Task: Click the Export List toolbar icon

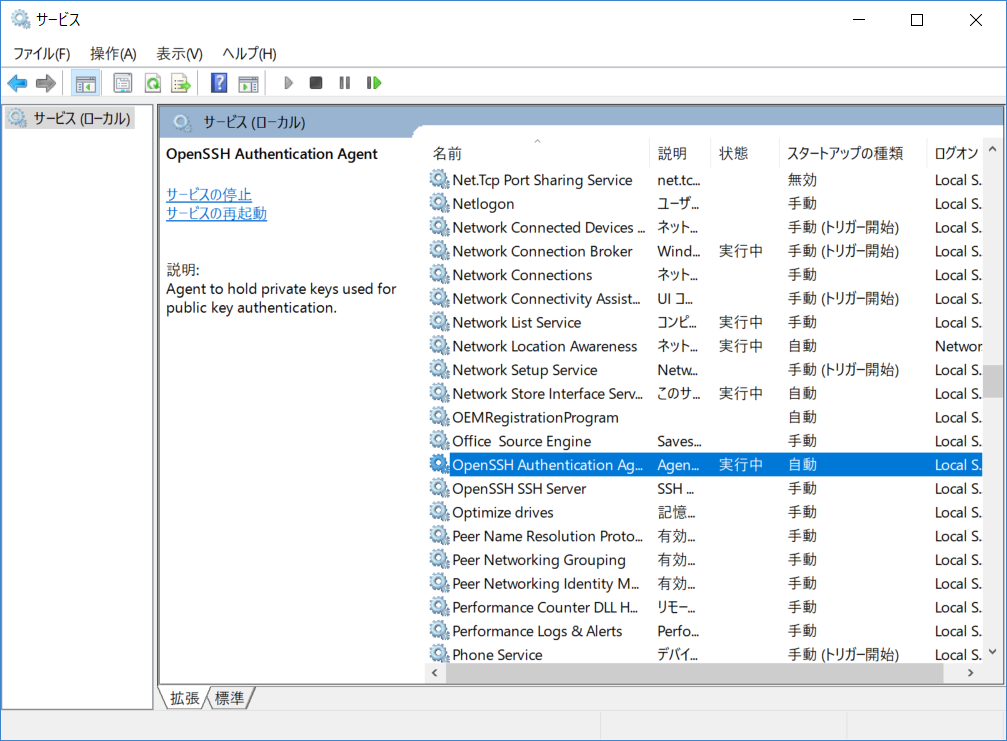Action: [181, 83]
